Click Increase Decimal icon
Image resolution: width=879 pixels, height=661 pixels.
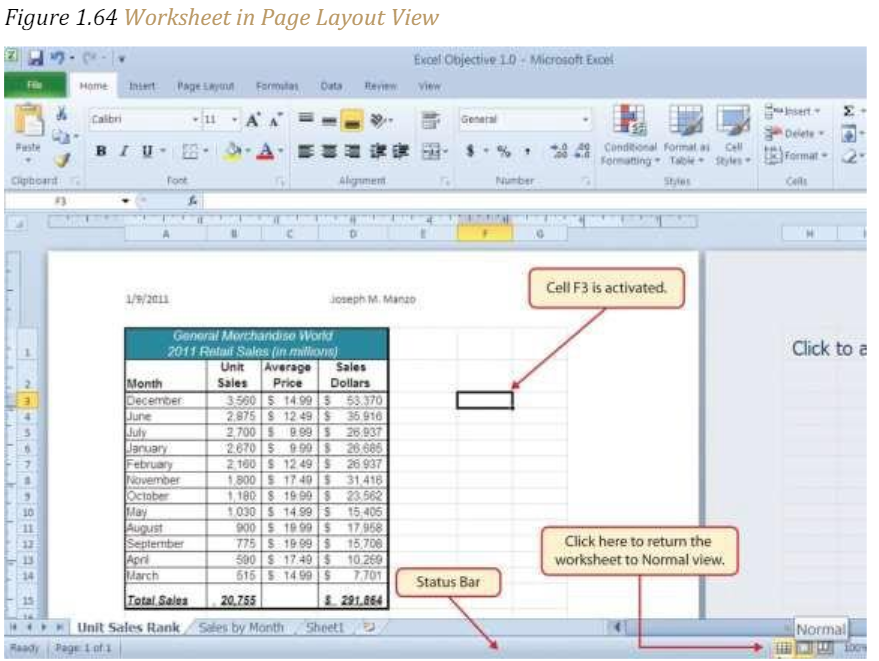(558, 151)
